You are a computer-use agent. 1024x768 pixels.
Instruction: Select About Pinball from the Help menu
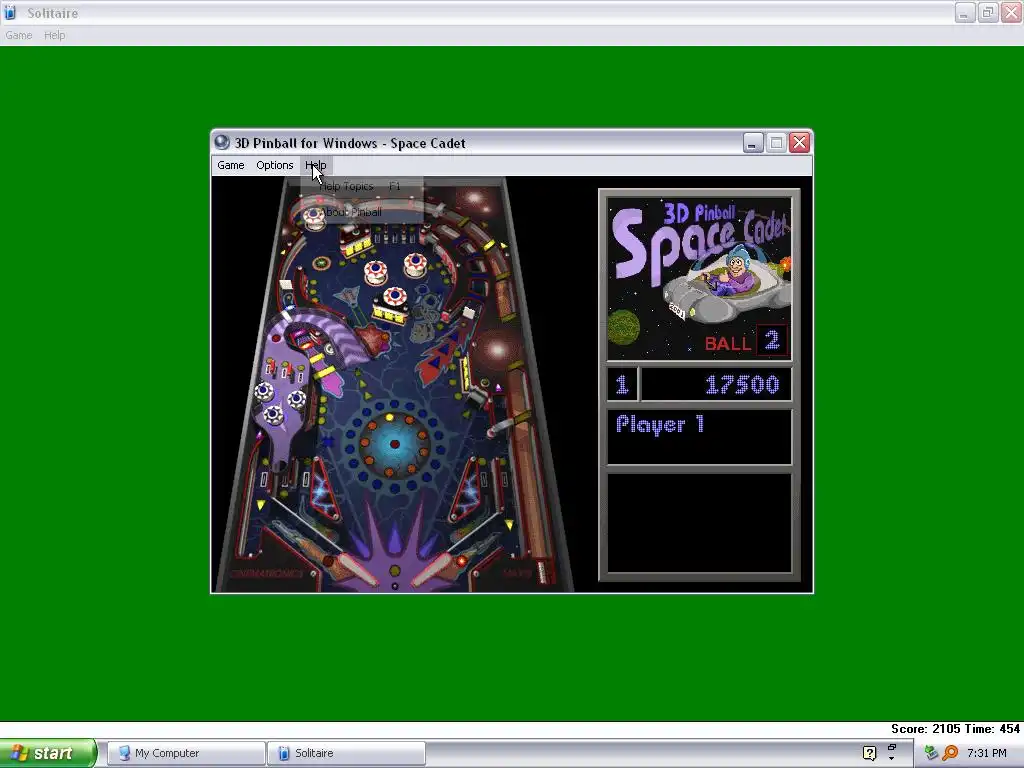pyautogui.click(x=361, y=212)
